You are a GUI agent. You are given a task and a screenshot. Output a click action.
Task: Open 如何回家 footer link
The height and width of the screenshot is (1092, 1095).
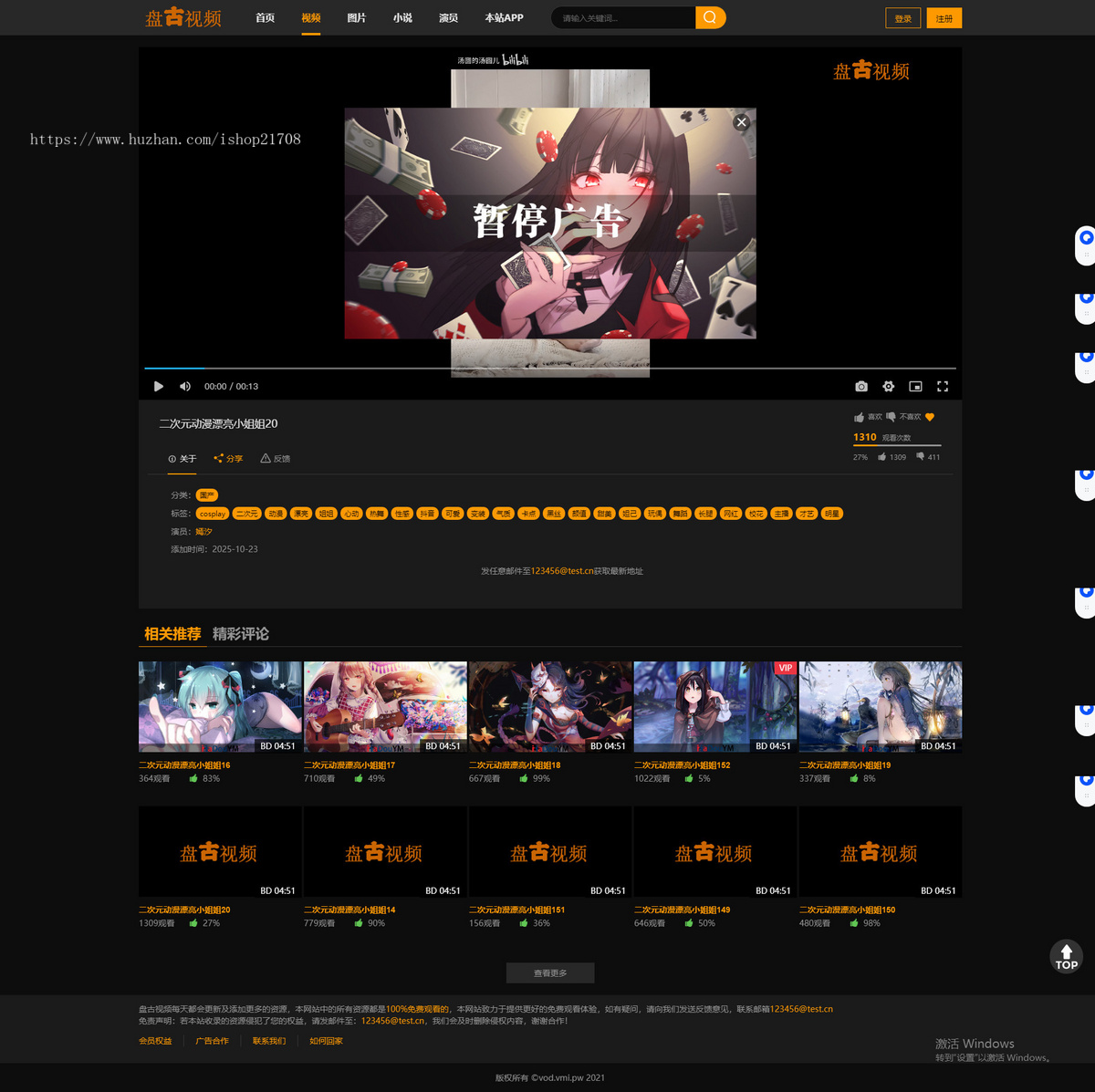(326, 1041)
